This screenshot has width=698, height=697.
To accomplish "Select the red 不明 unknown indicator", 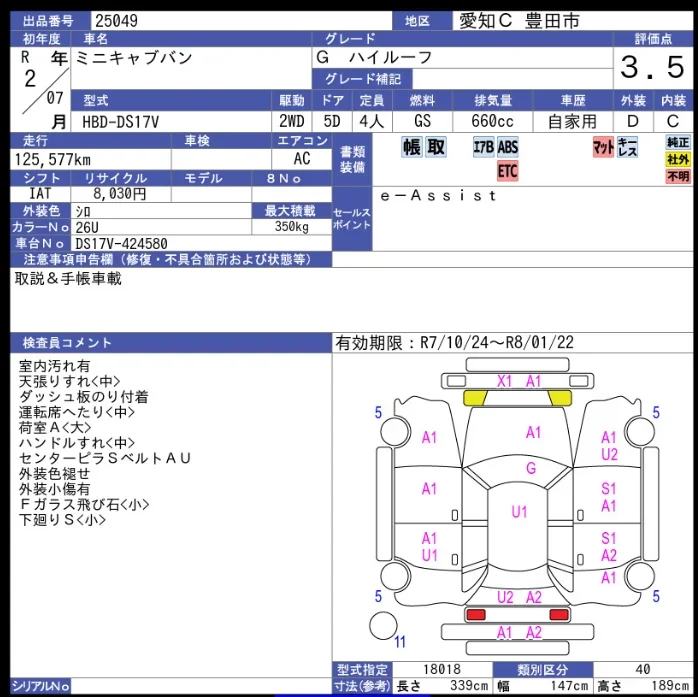I will pos(678,176).
